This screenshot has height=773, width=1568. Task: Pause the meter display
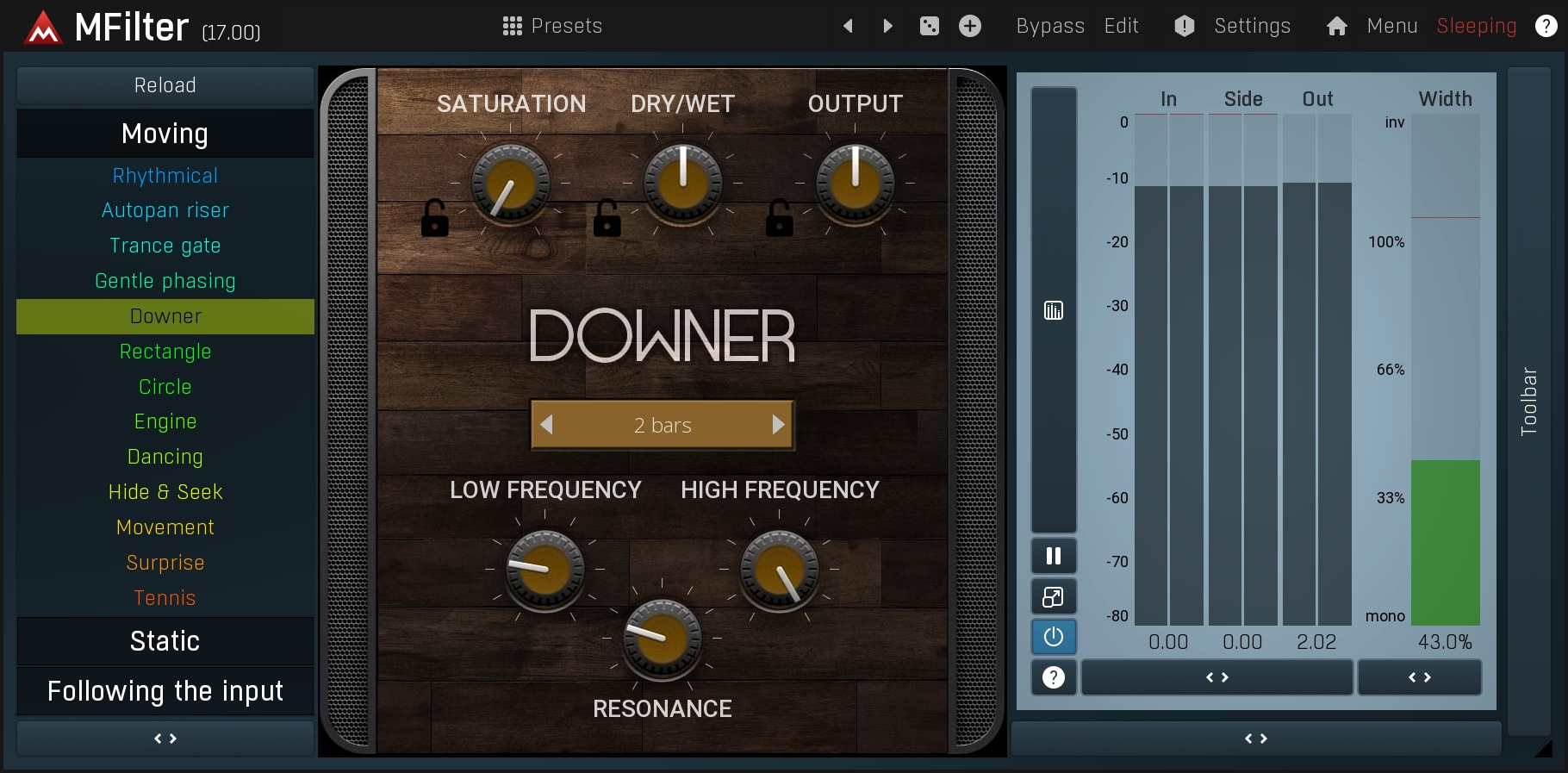1054,556
